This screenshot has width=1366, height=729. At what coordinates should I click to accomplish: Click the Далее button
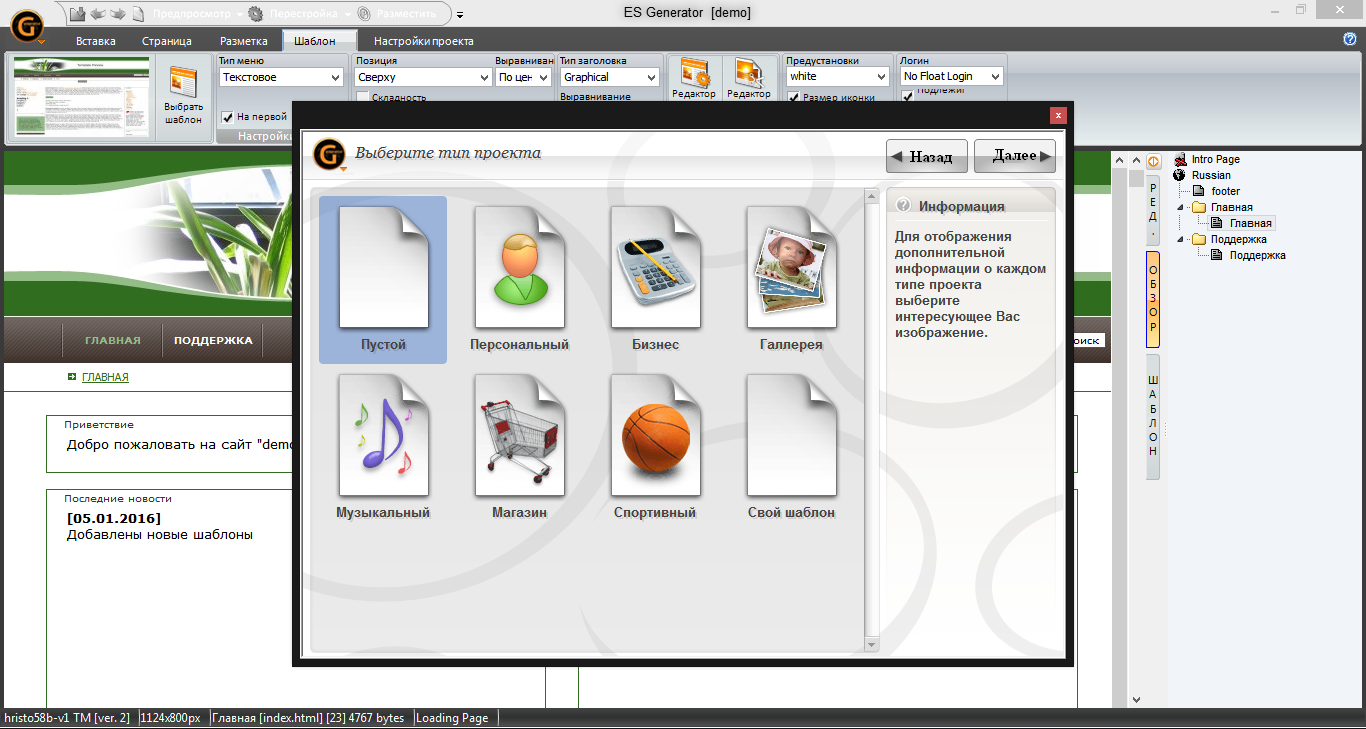[1014, 156]
